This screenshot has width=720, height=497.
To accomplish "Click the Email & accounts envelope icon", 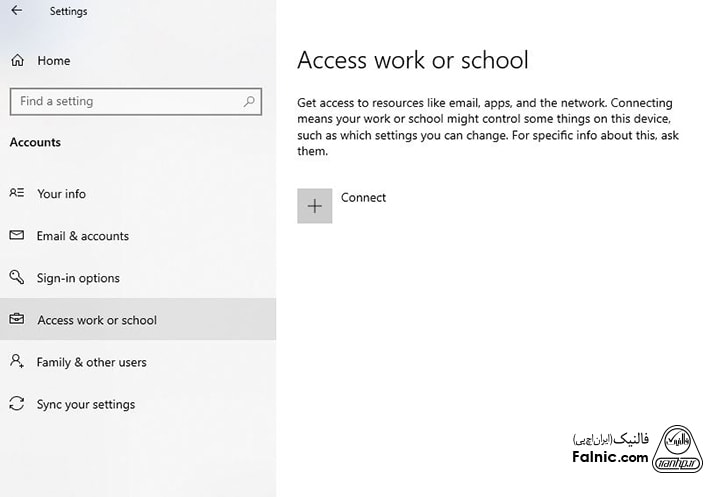I will pos(17,236).
